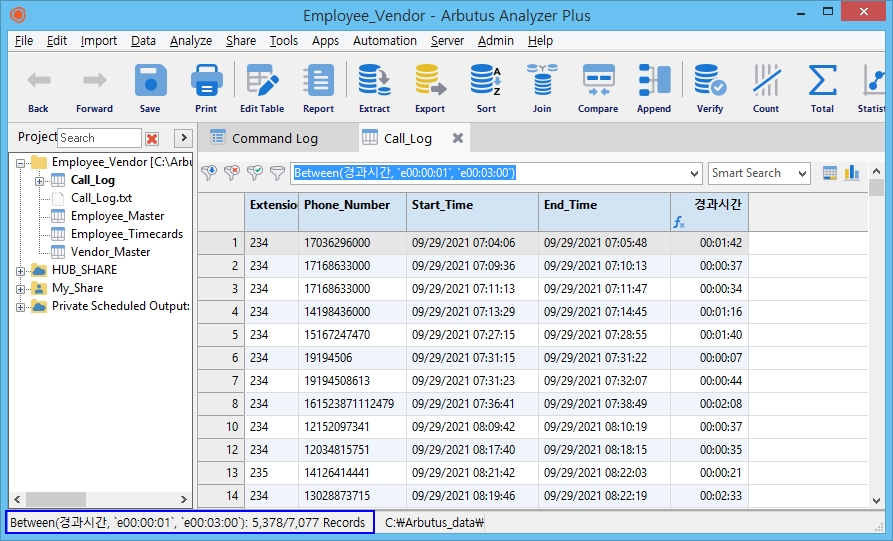Select Employee_Master table

pos(117,216)
